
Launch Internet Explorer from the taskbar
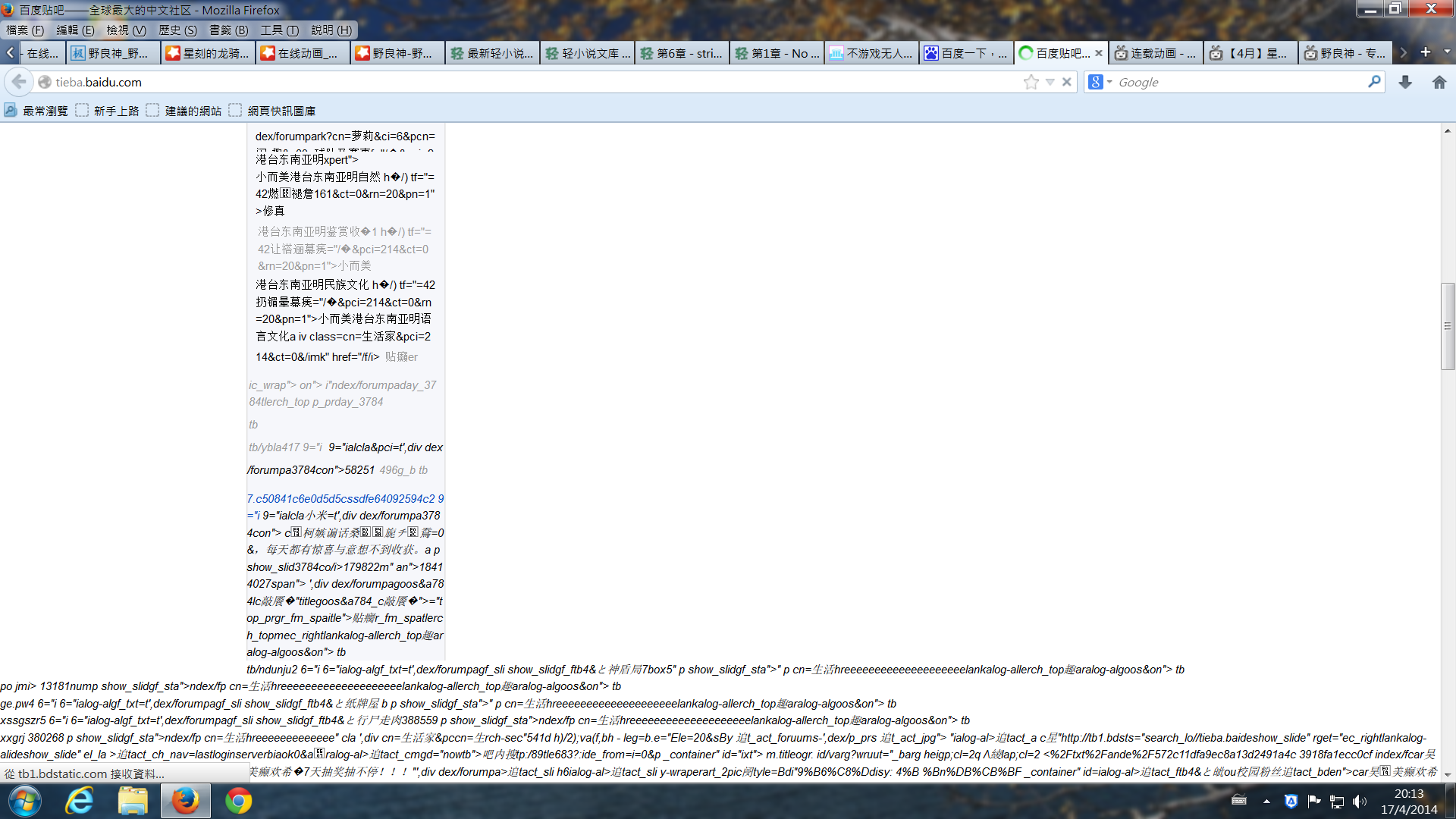tap(80, 801)
